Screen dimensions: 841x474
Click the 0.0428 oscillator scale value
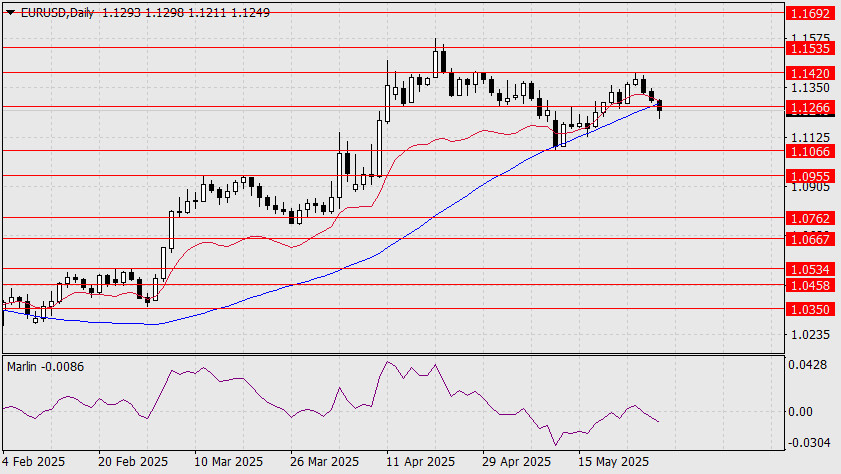808,365
